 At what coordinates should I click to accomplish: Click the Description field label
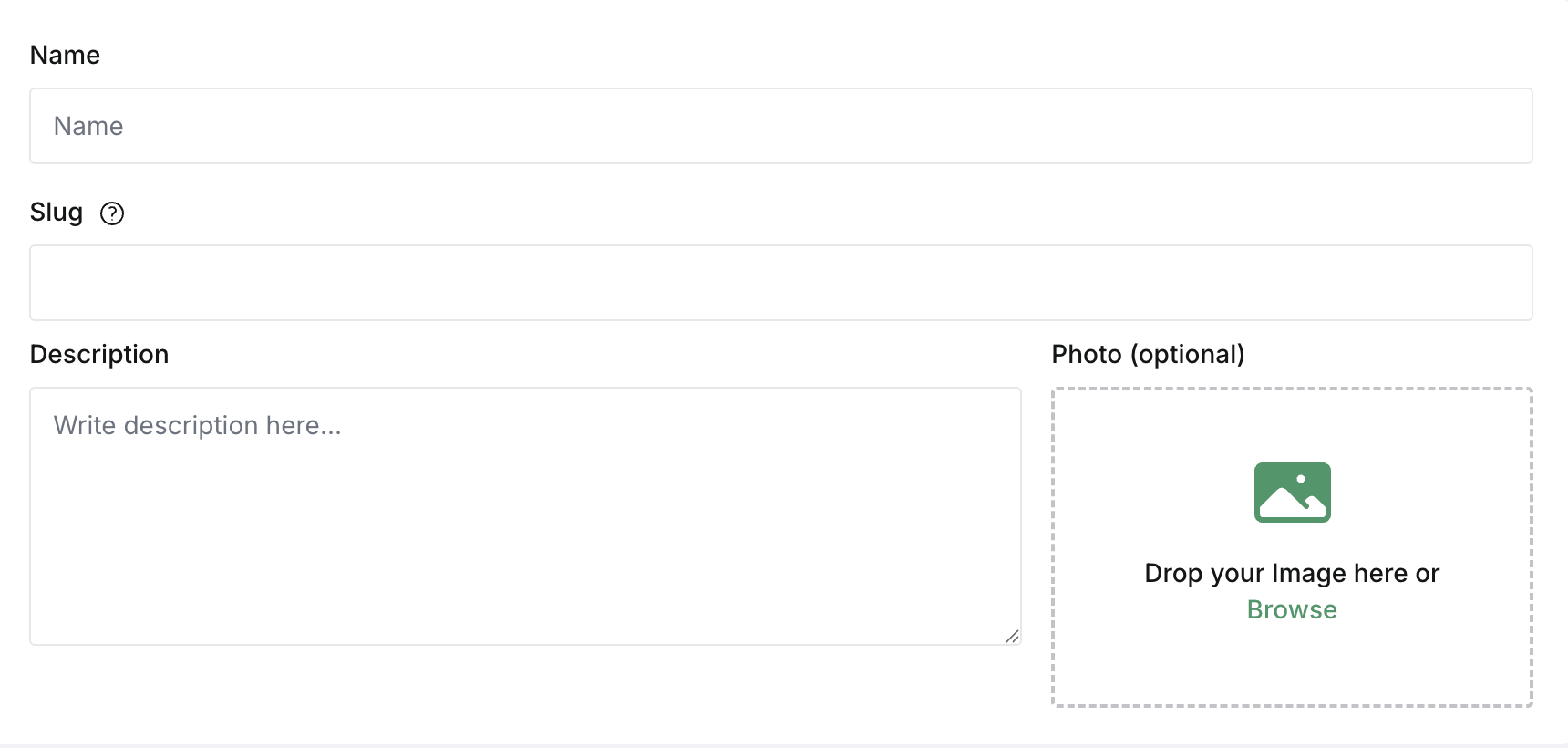tap(99, 354)
